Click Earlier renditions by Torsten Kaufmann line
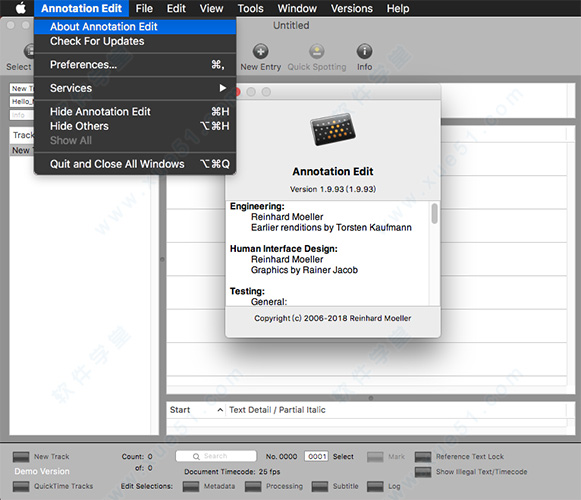581x500 pixels. click(x=331, y=228)
